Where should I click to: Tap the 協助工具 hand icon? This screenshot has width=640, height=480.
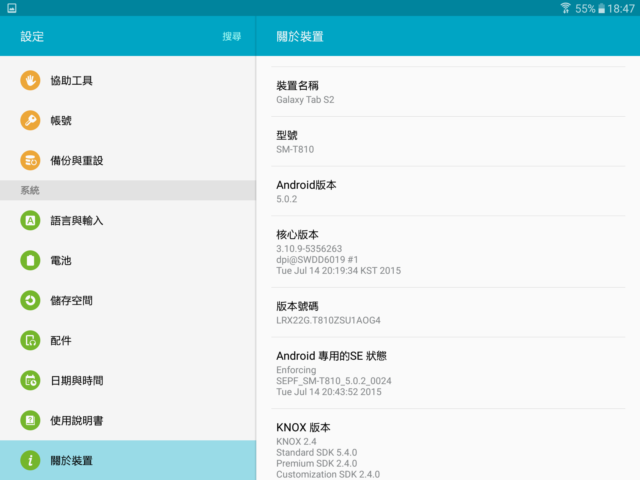(x=30, y=80)
